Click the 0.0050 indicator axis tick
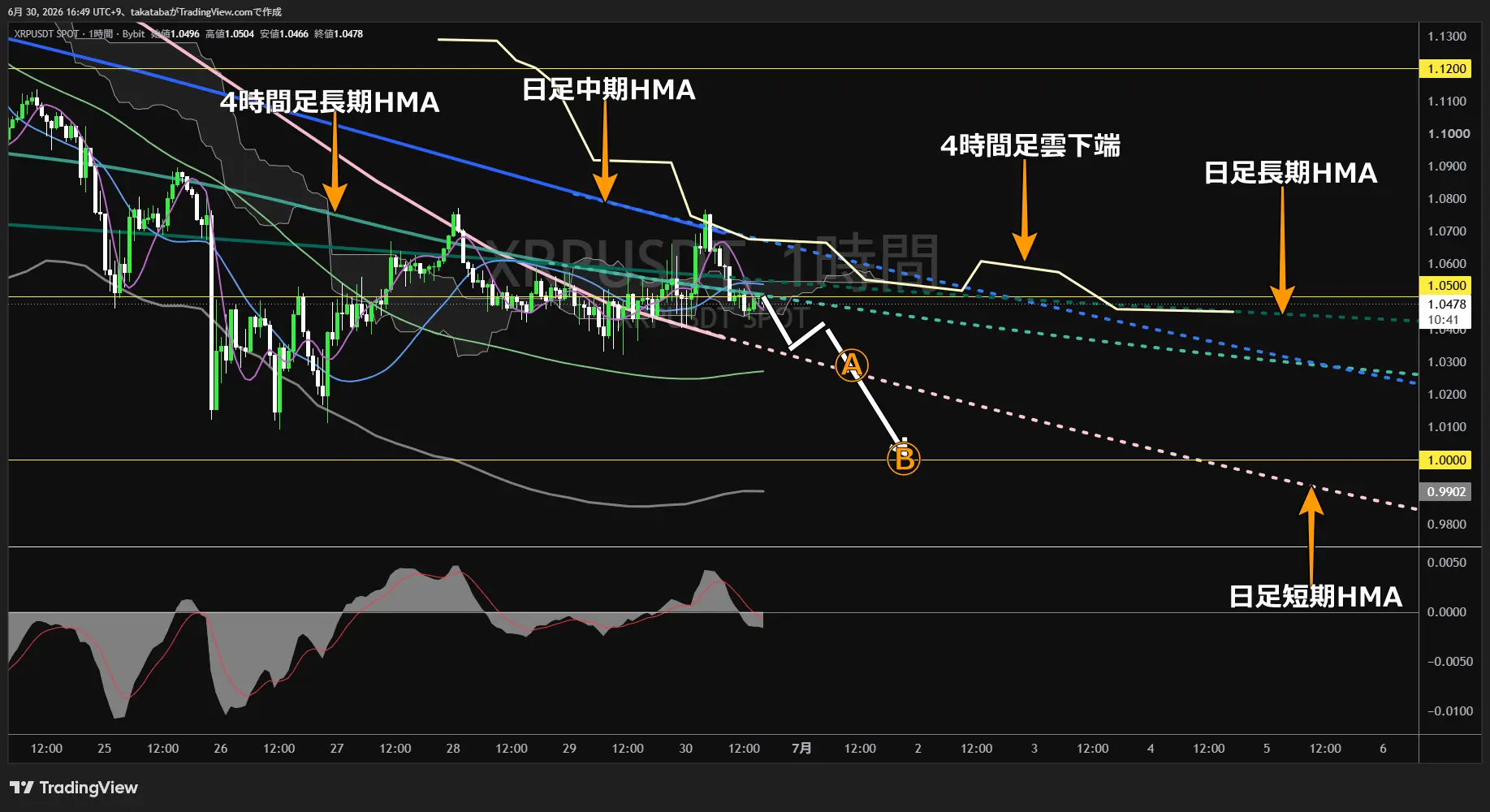The image size is (1490, 812). (x=1447, y=563)
